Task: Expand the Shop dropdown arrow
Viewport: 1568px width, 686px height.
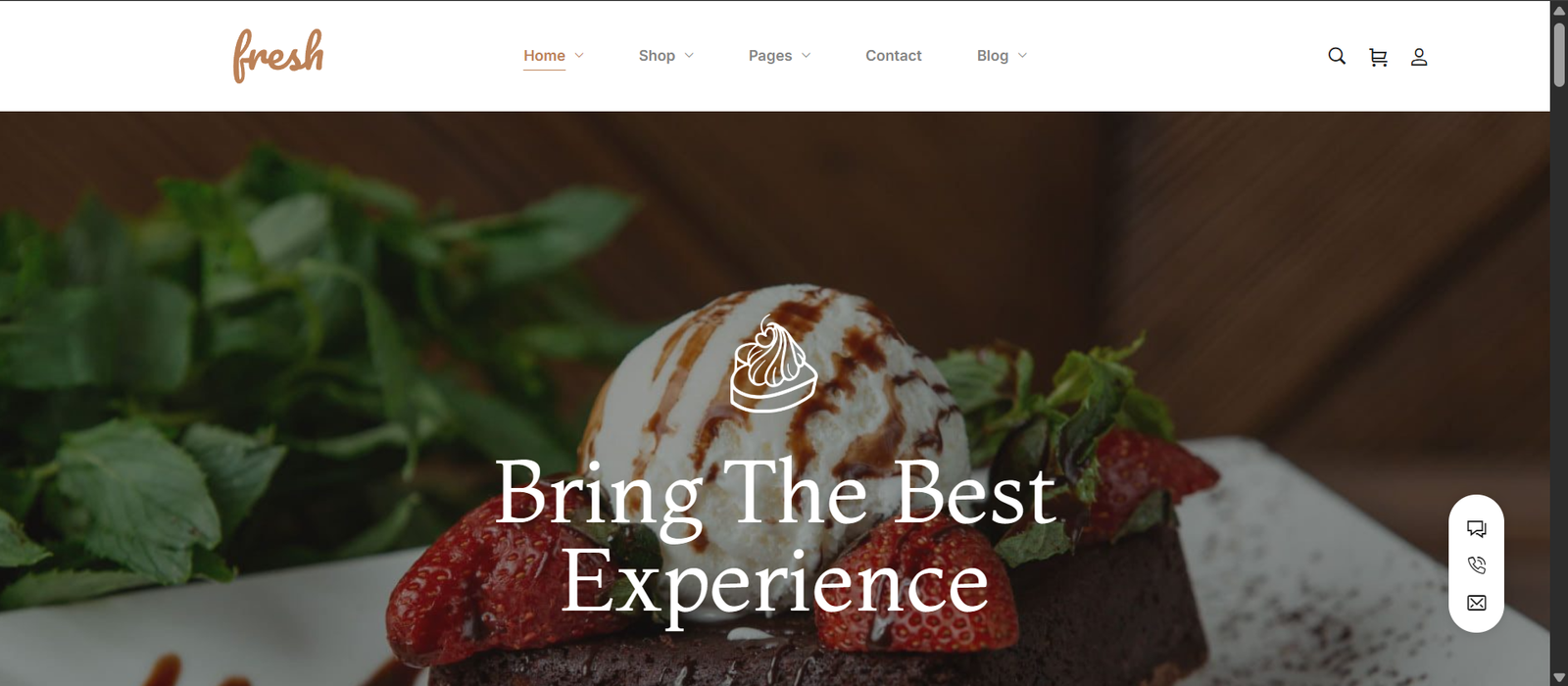Action: click(x=689, y=56)
